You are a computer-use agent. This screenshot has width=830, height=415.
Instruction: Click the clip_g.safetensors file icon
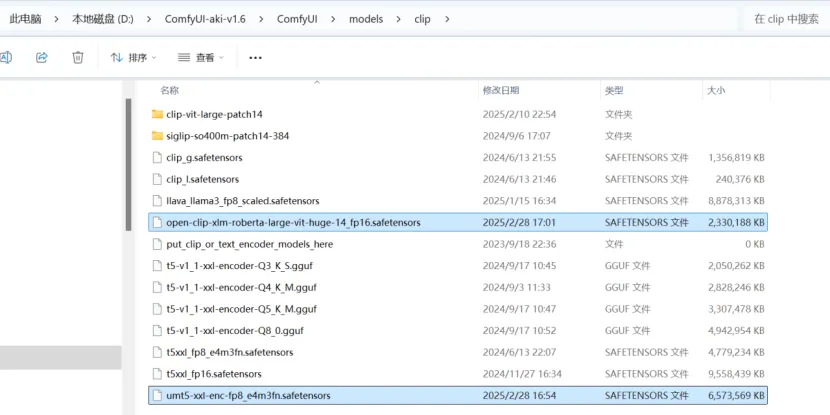(157, 157)
